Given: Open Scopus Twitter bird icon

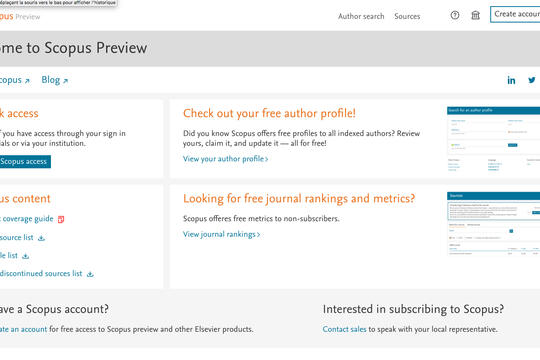Looking at the screenshot, I should point(532,80).
